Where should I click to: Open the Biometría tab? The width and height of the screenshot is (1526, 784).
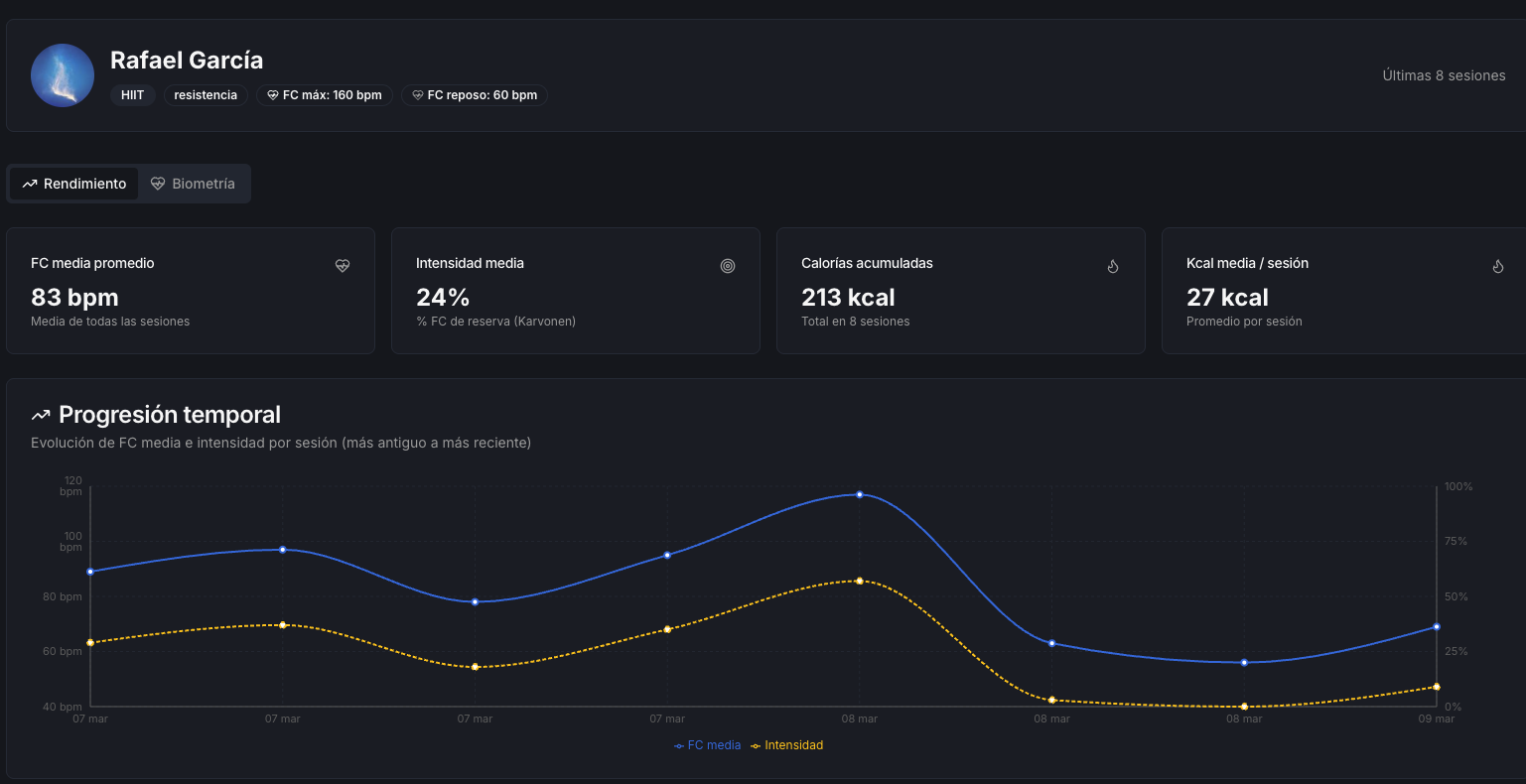194,184
